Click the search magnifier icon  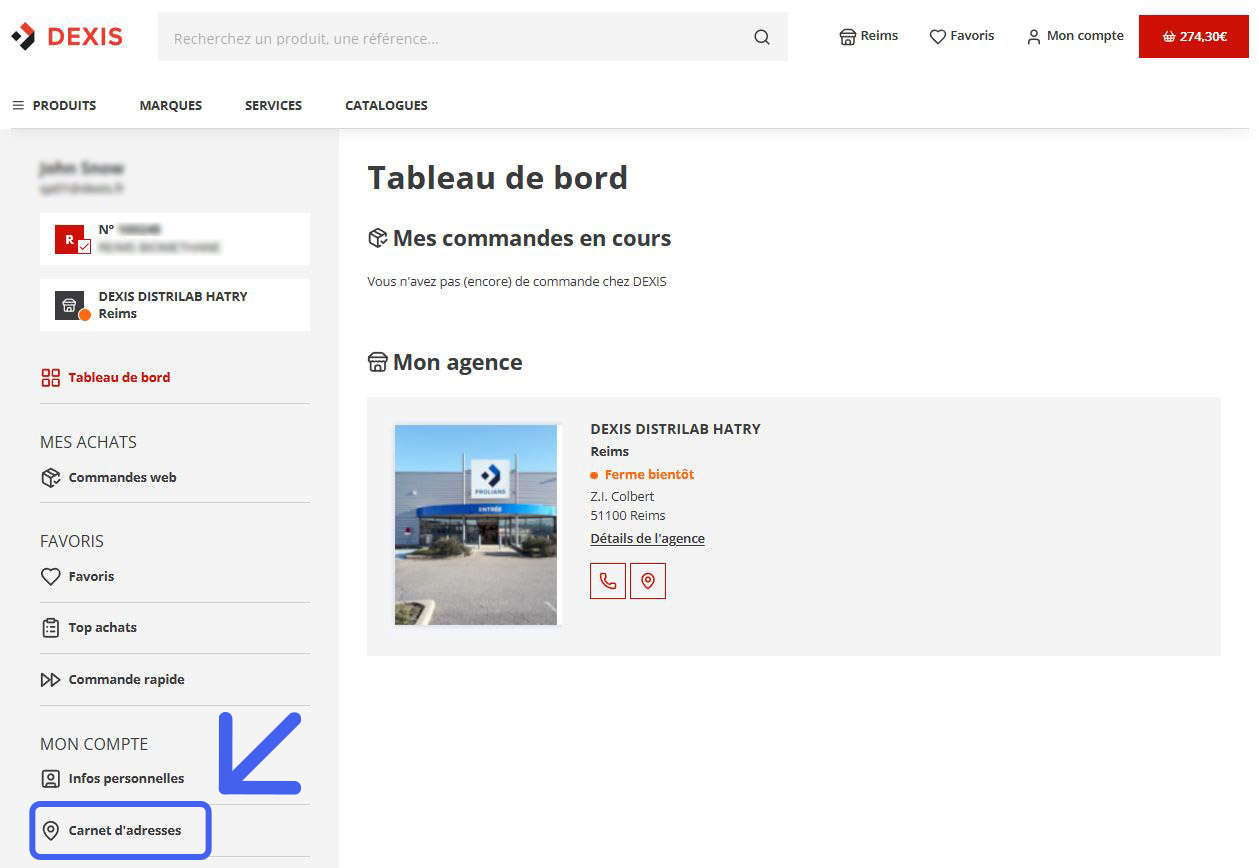762,37
